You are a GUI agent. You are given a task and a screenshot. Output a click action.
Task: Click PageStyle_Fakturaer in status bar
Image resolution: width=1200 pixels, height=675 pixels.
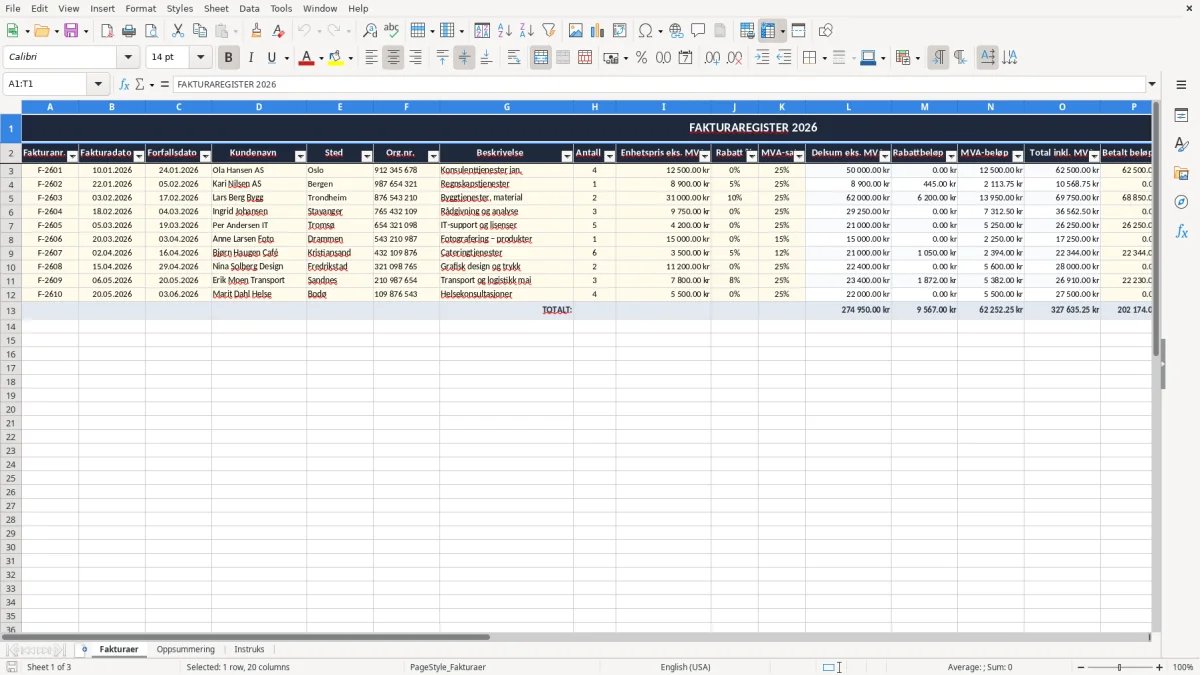(448, 667)
